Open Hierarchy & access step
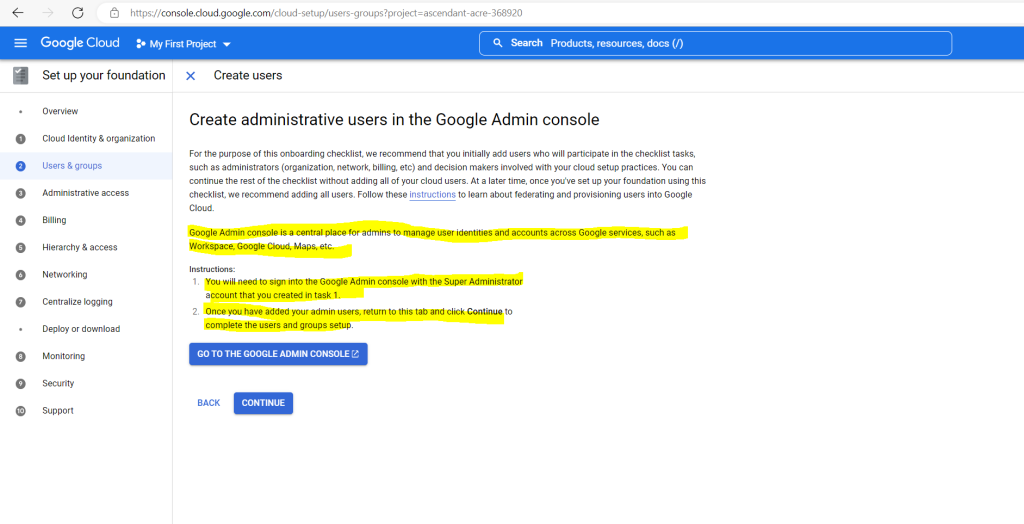The width and height of the screenshot is (1024, 524). click(x=80, y=248)
